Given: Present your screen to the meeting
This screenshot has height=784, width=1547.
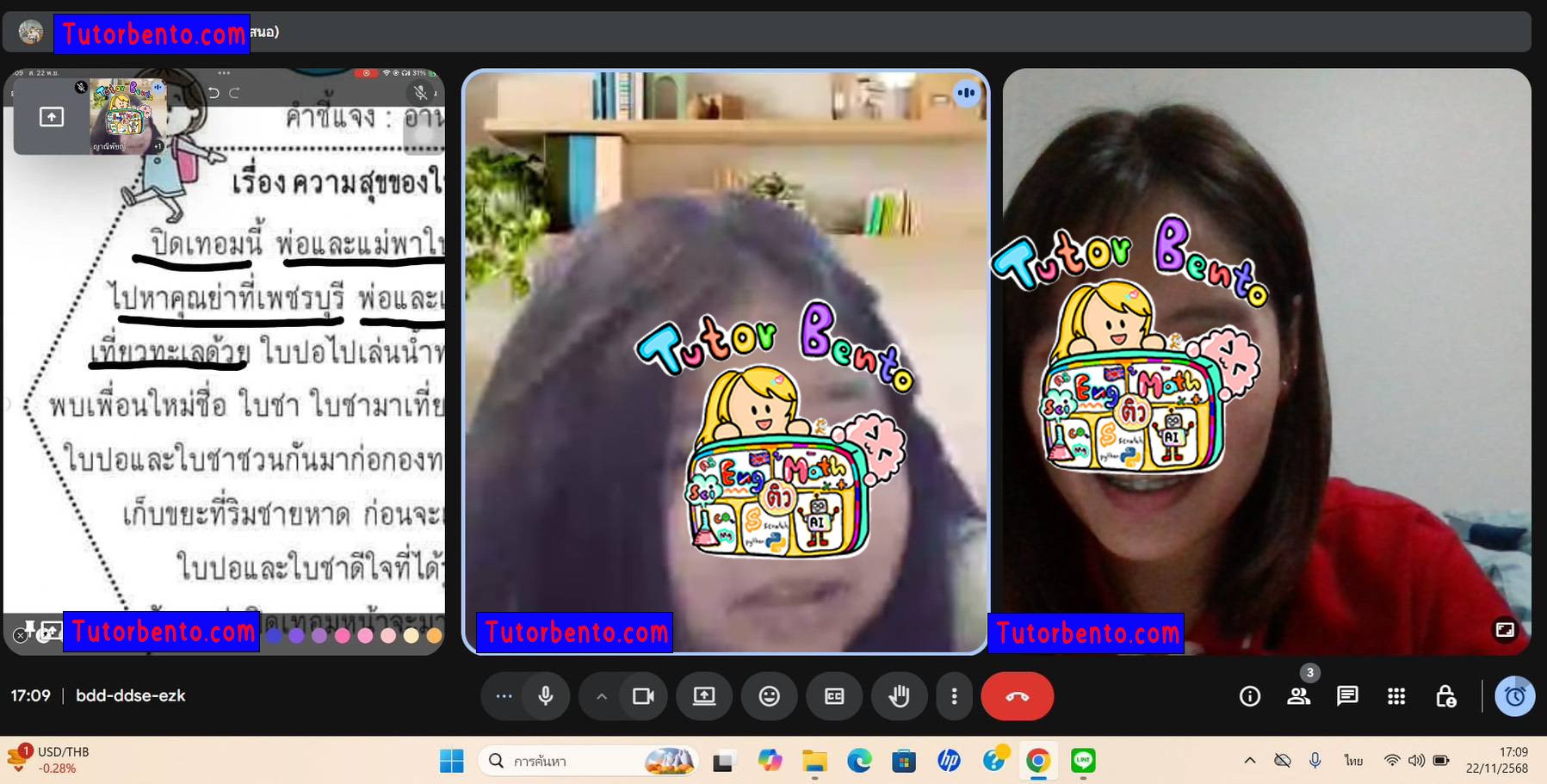Looking at the screenshot, I should point(705,696).
